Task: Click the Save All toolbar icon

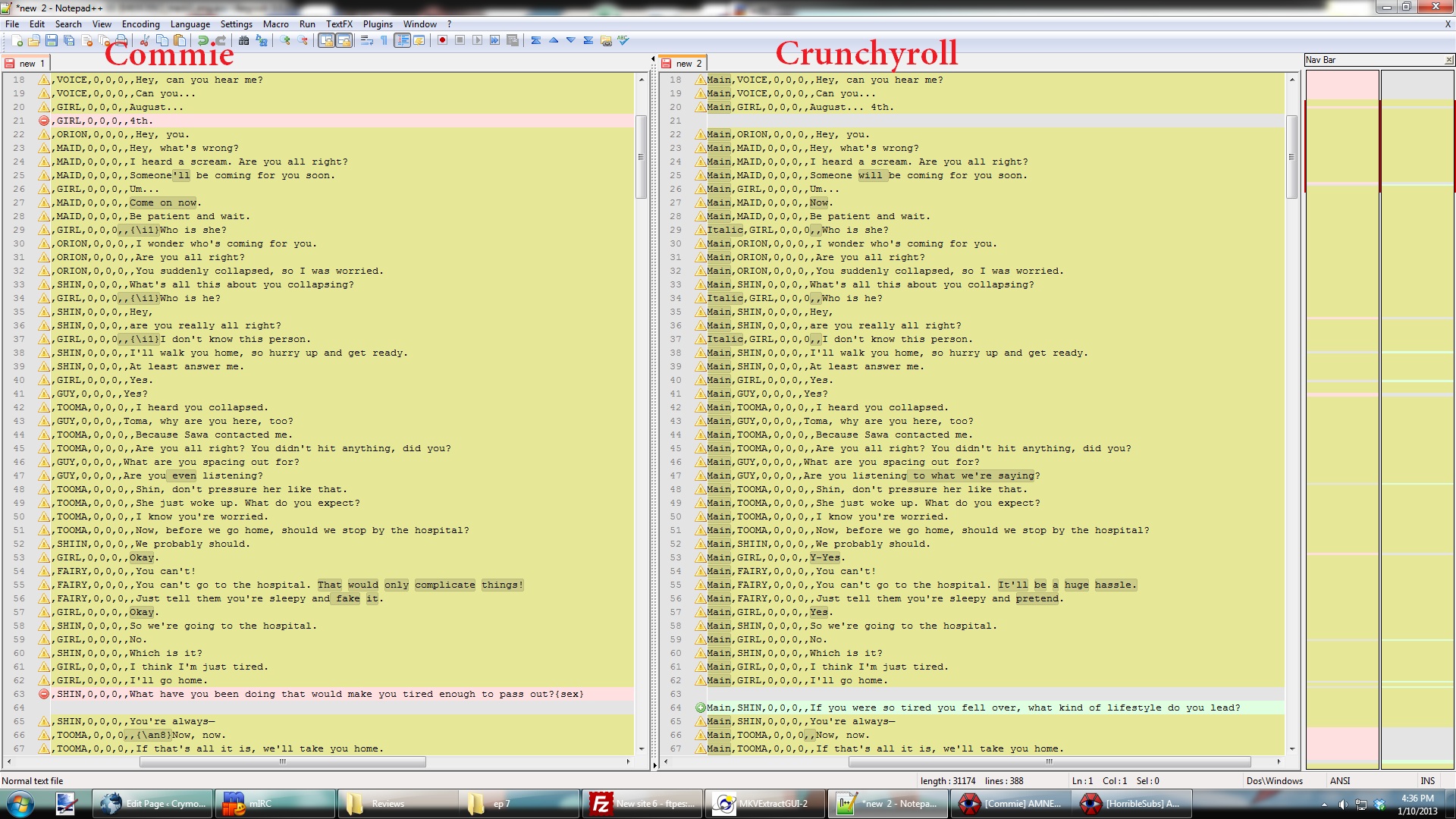Action: click(x=69, y=40)
